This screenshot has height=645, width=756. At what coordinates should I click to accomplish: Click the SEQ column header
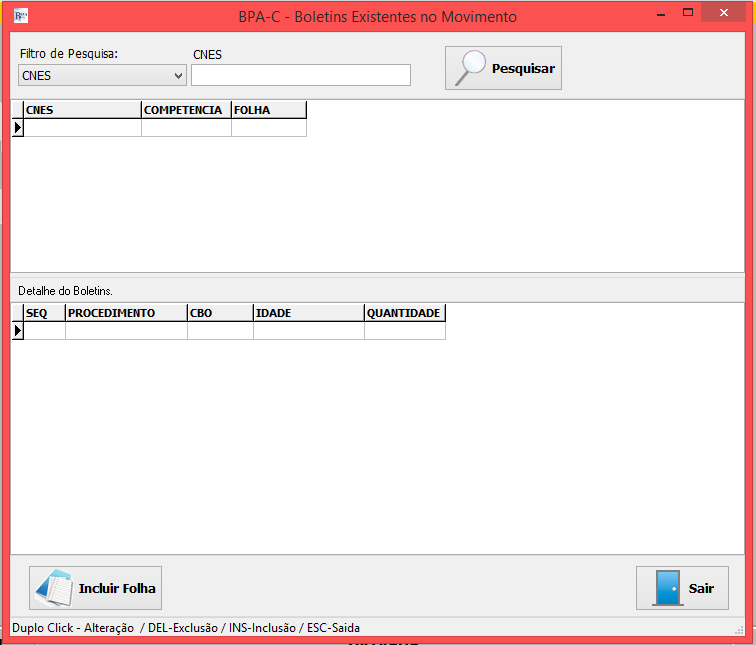[44, 313]
